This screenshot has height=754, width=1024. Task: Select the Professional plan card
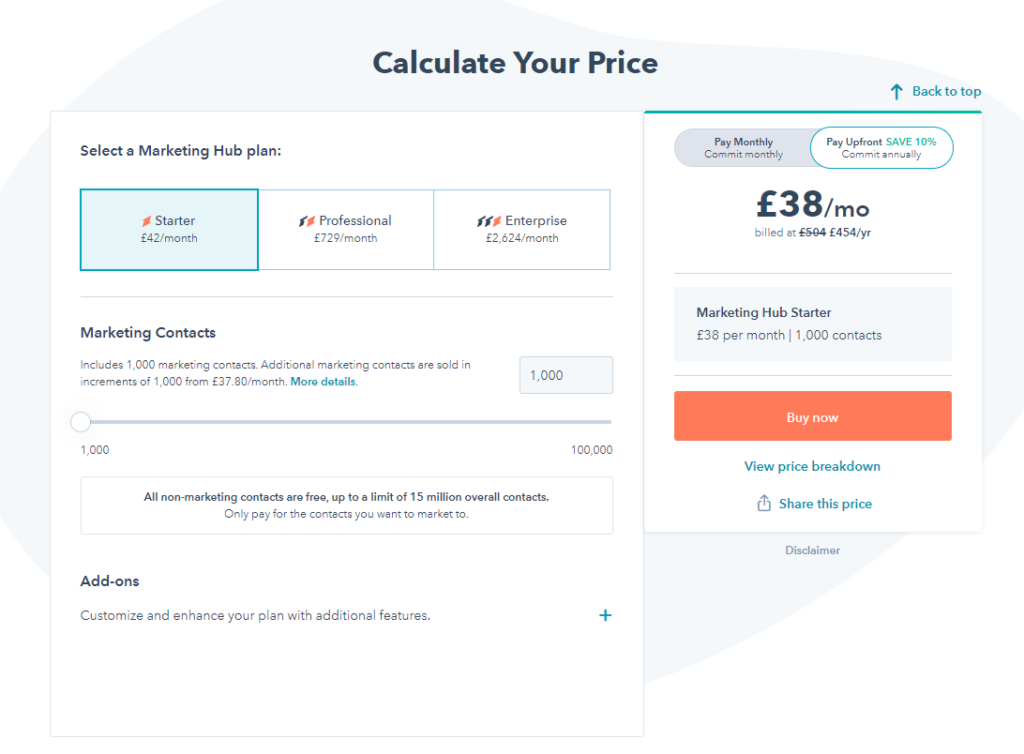click(346, 229)
